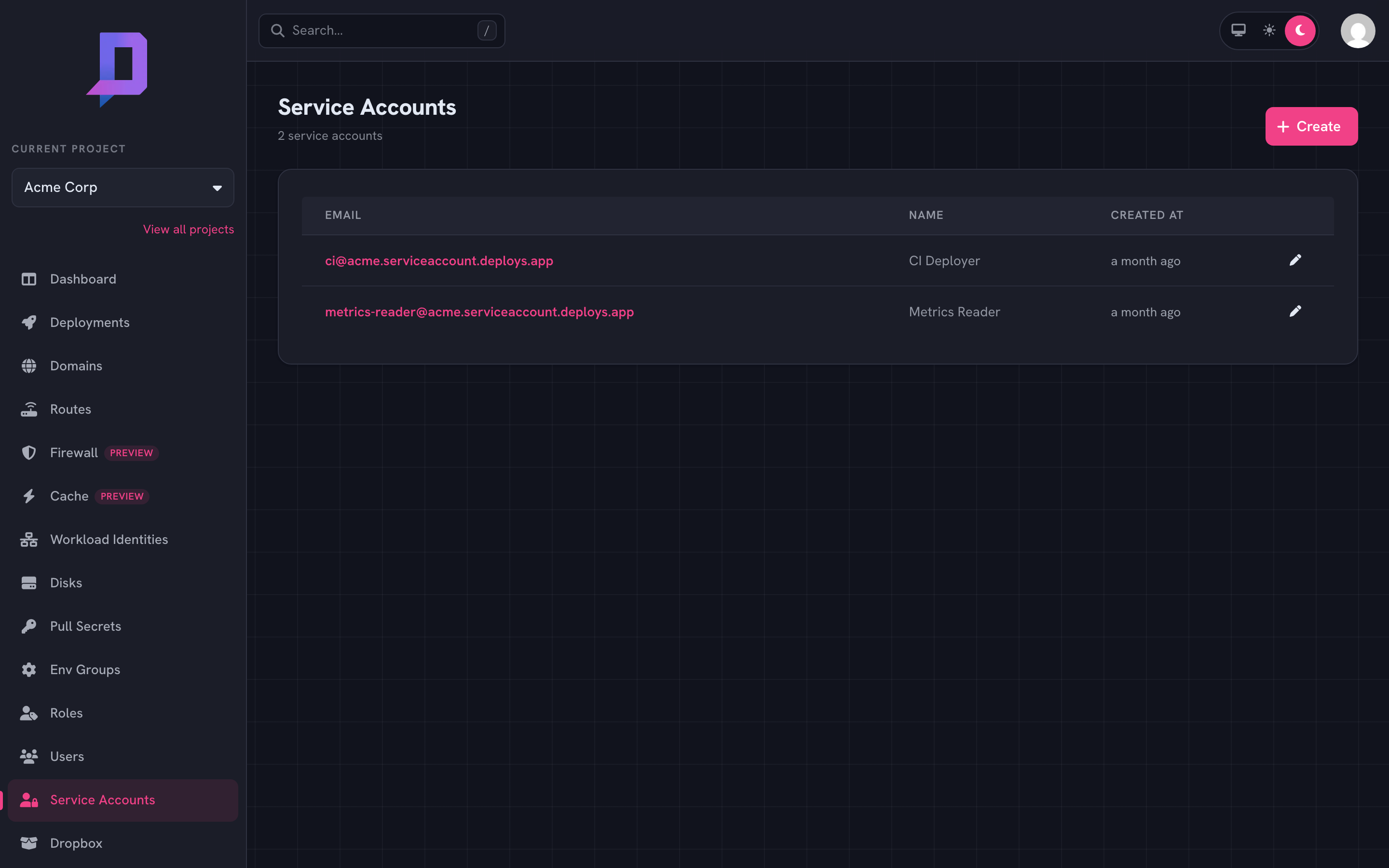The width and height of the screenshot is (1389, 868).
Task: Click View all projects link
Action: (188, 229)
